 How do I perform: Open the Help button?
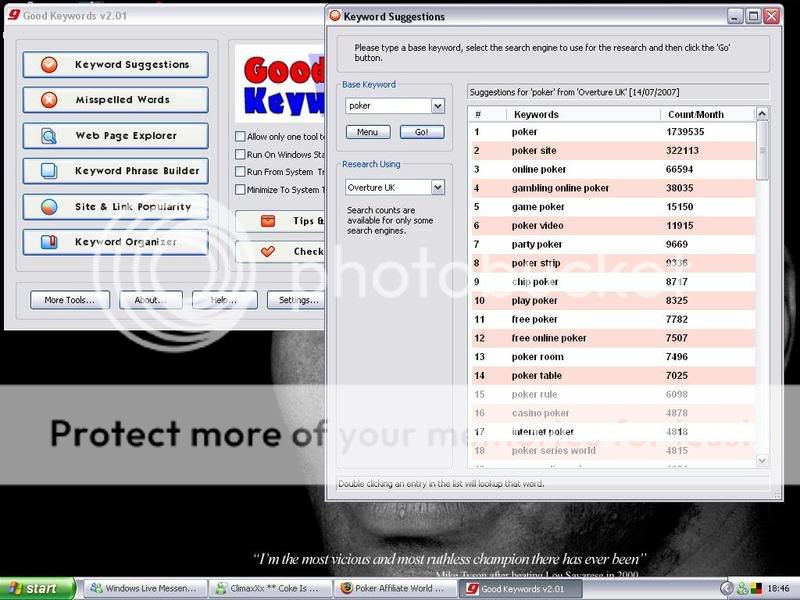pyautogui.click(x=224, y=300)
